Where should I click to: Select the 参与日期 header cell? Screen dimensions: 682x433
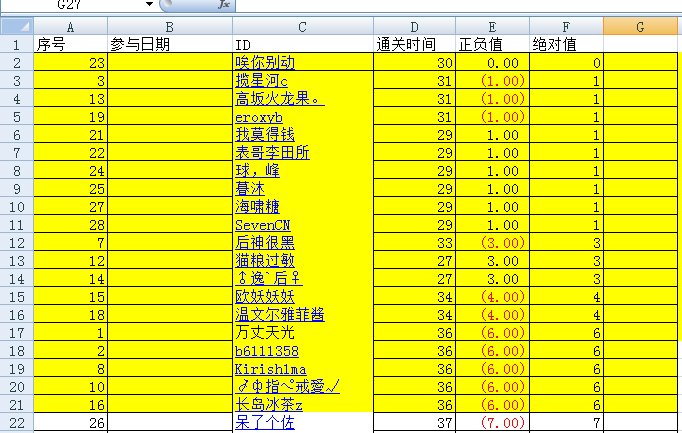coord(170,44)
